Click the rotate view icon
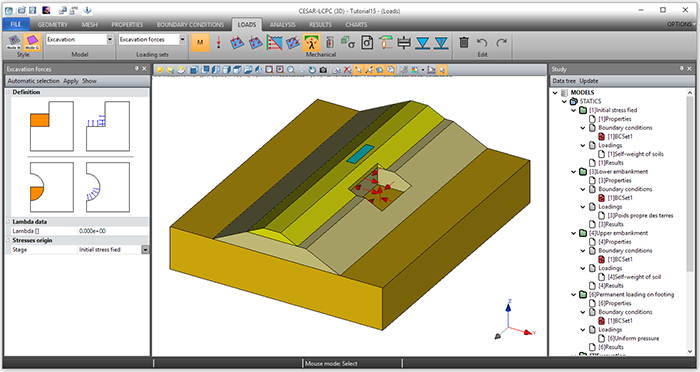This screenshot has width=700, height=372. [312, 70]
